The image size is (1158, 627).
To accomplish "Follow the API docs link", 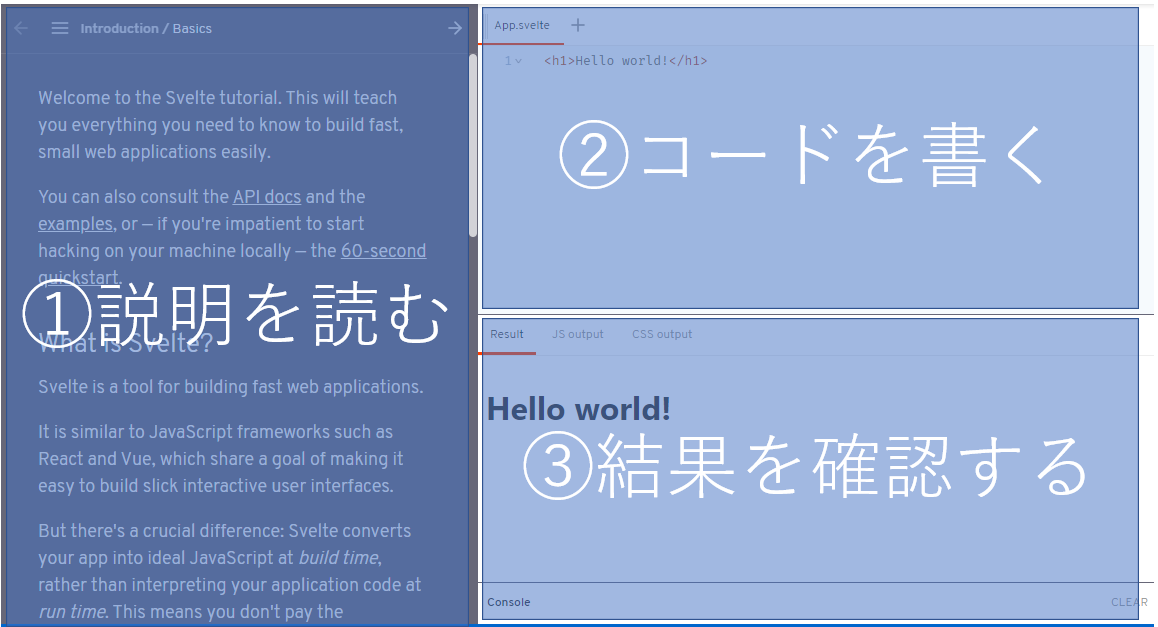I will [x=267, y=197].
